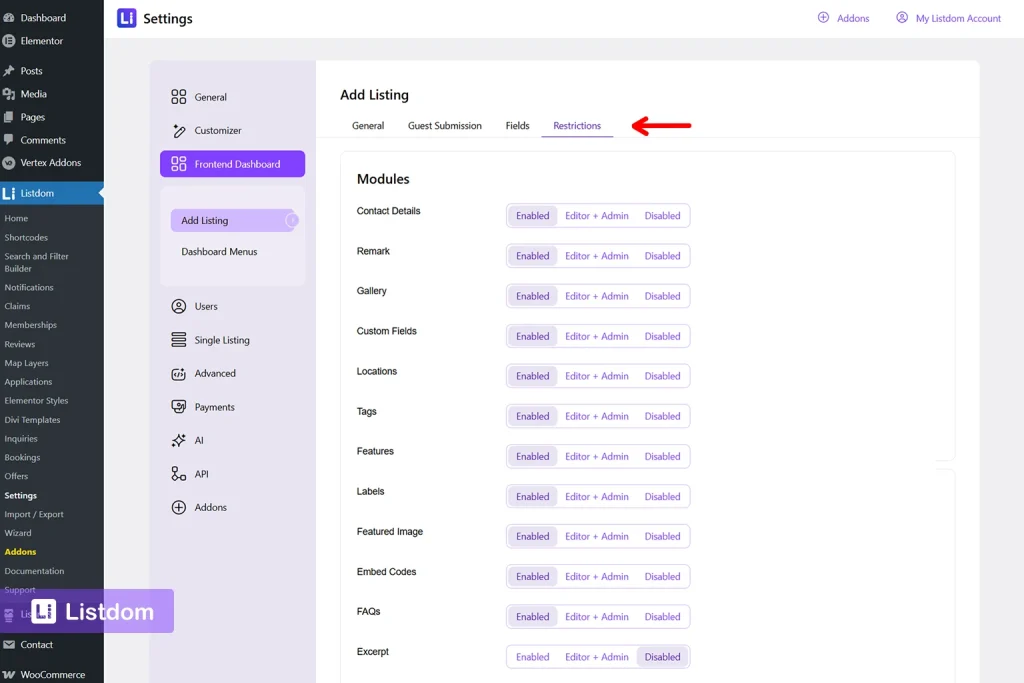Enable the Contact Details module

[531, 215]
